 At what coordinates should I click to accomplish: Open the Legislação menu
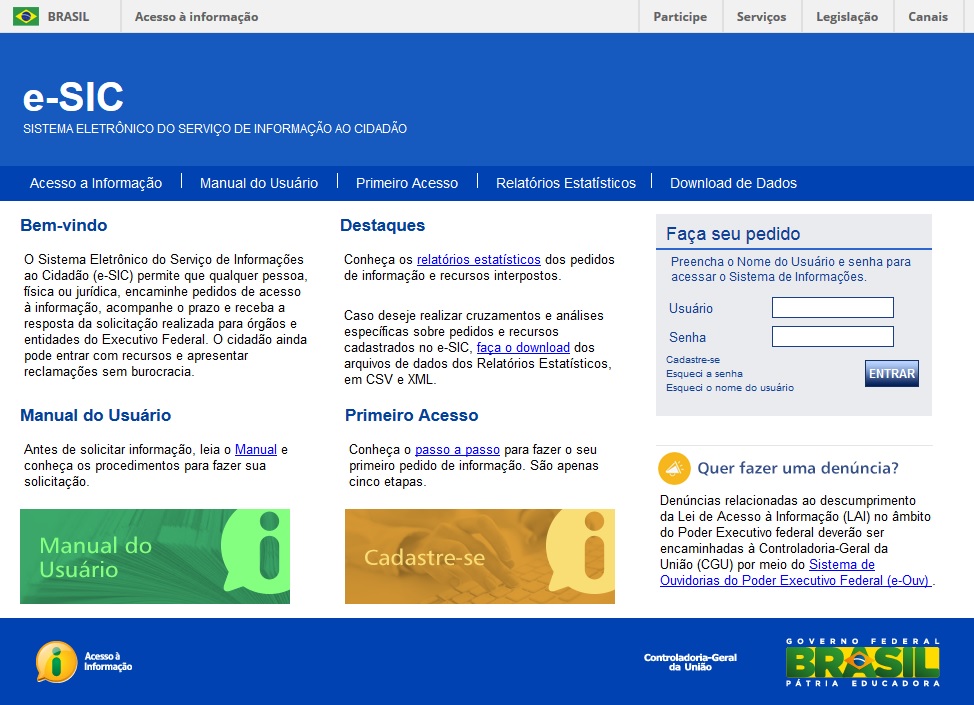pyautogui.click(x=846, y=16)
